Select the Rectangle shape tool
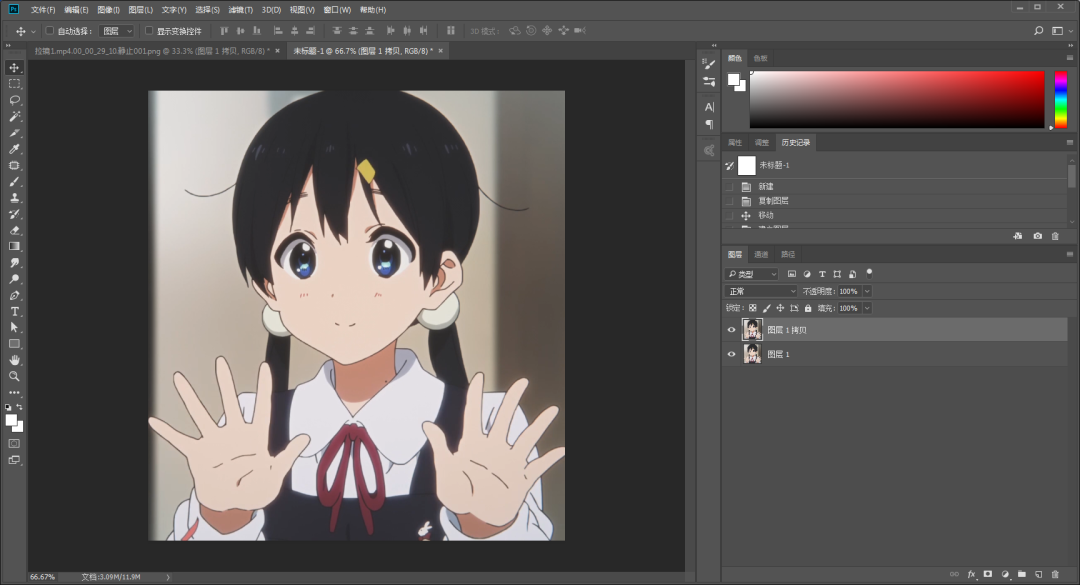This screenshot has width=1080, height=585. point(14,344)
